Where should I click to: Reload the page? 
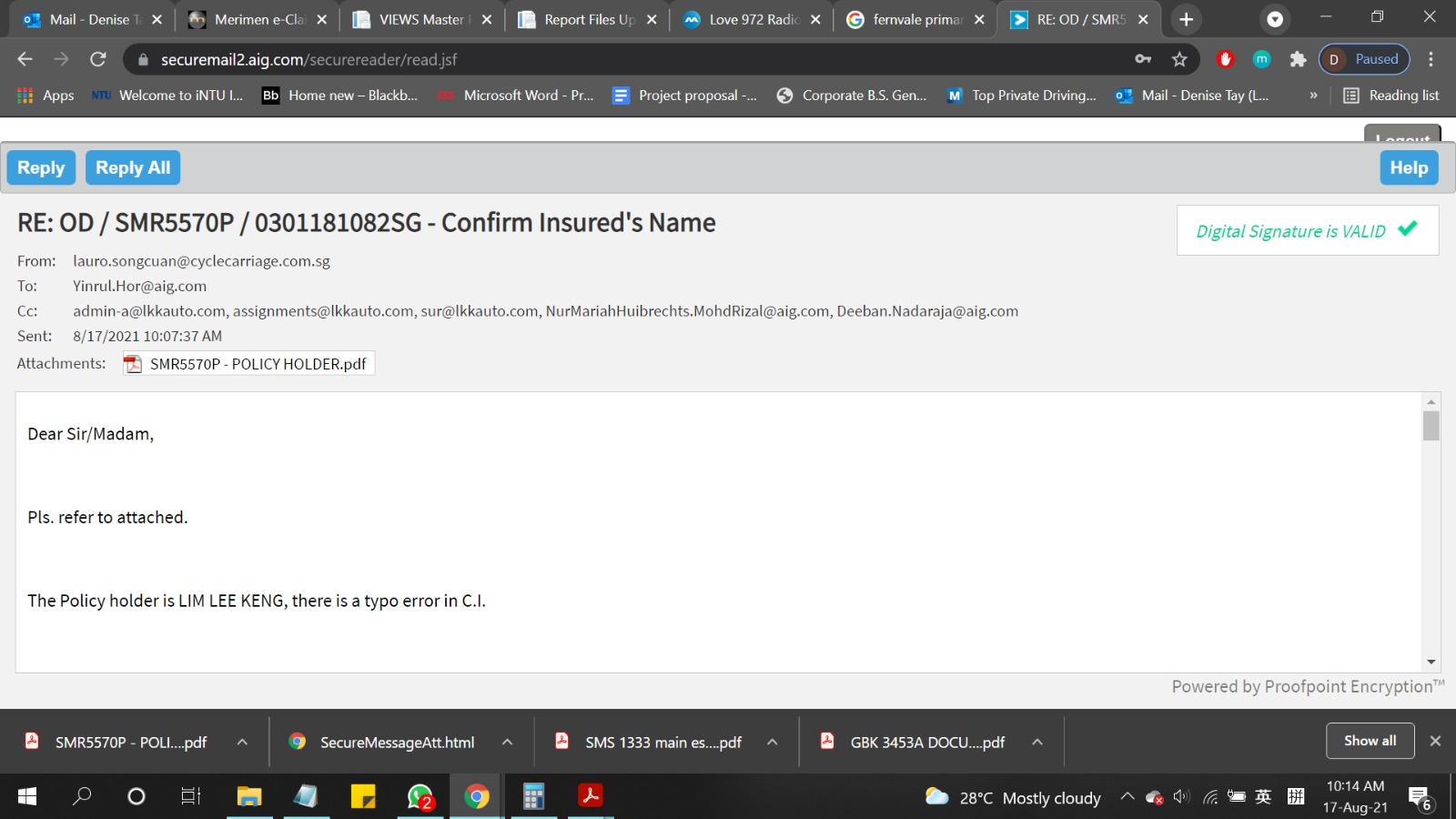tap(98, 59)
